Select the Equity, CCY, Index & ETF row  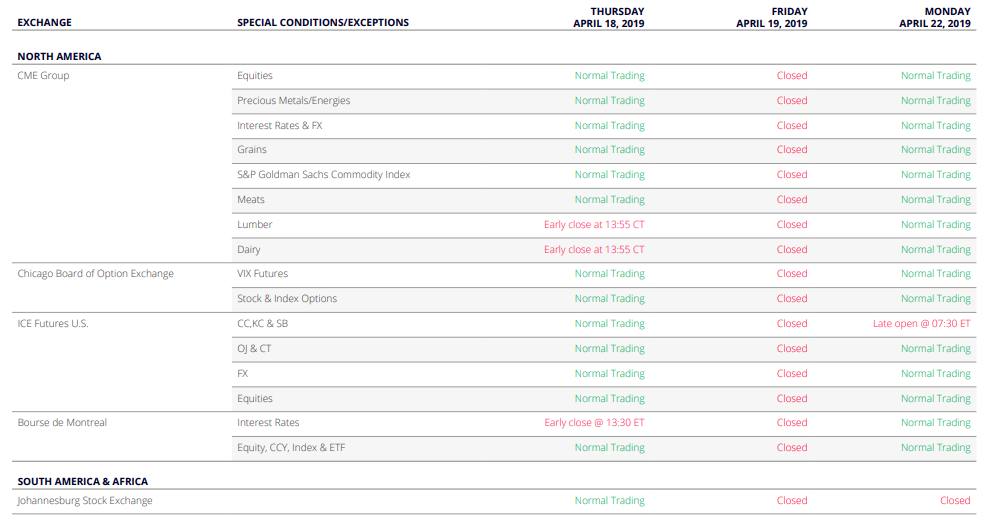point(604,448)
